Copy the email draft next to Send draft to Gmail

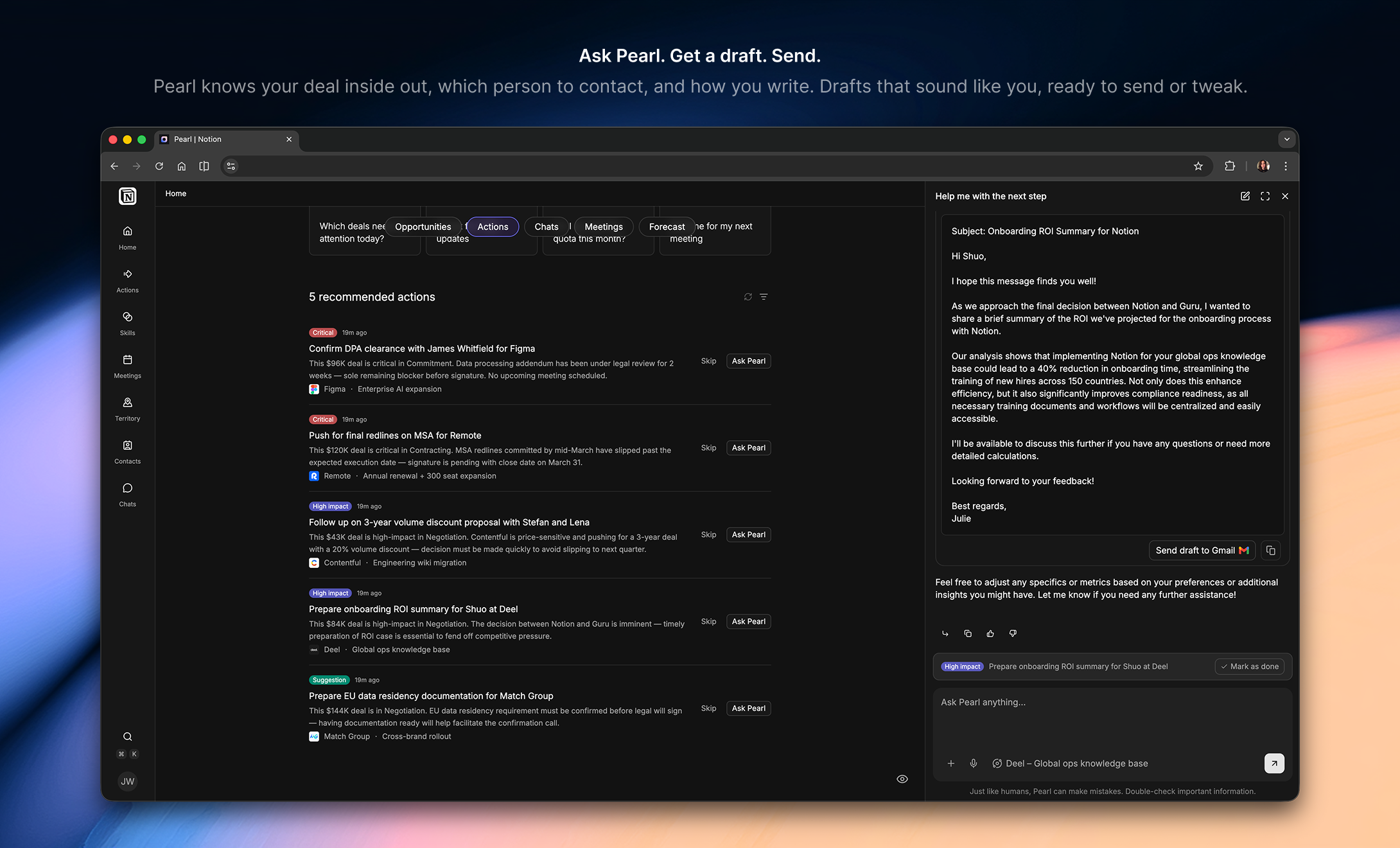[1271, 551]
